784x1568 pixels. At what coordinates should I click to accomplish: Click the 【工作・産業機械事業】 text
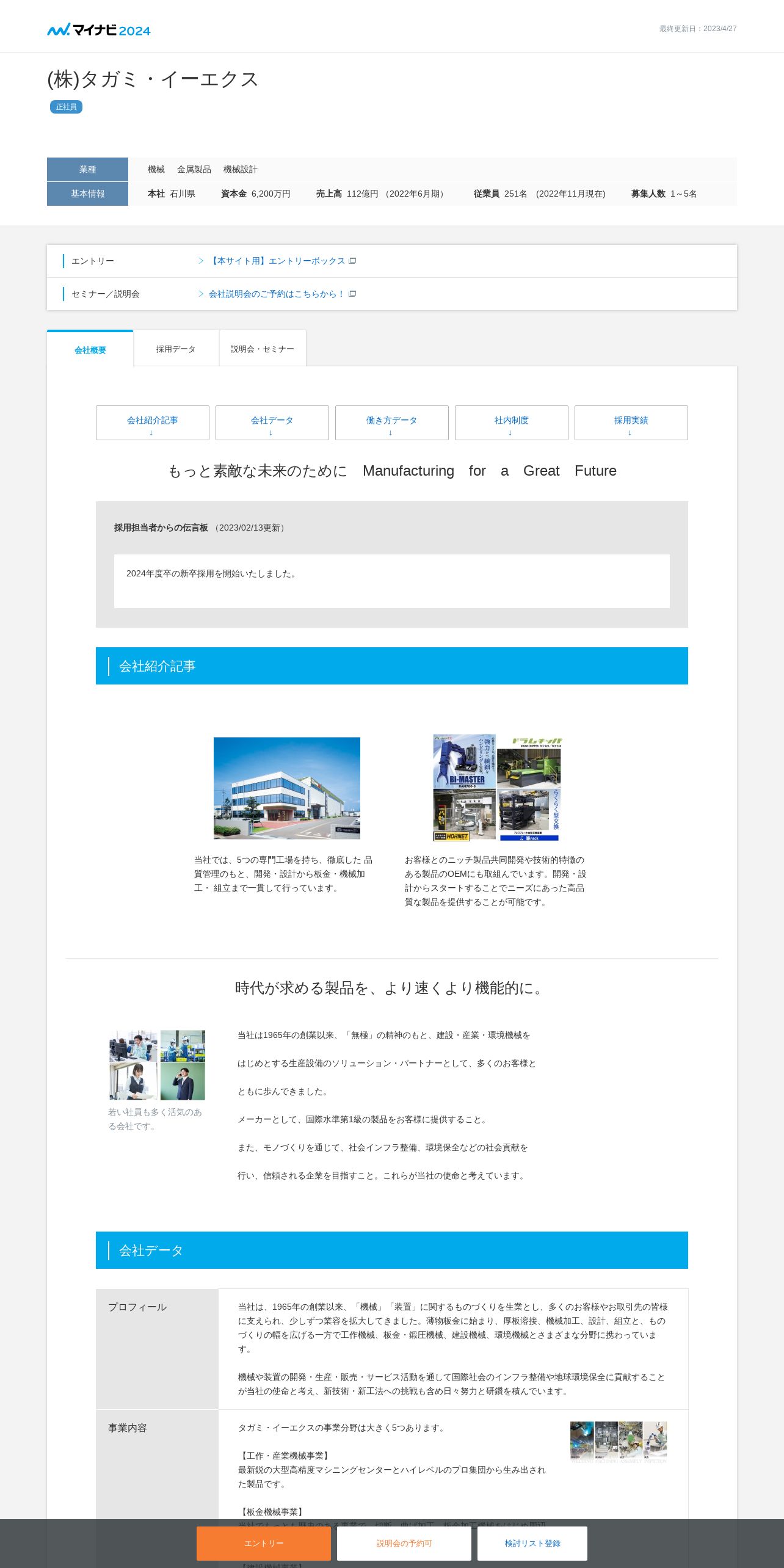point(285,1456)
